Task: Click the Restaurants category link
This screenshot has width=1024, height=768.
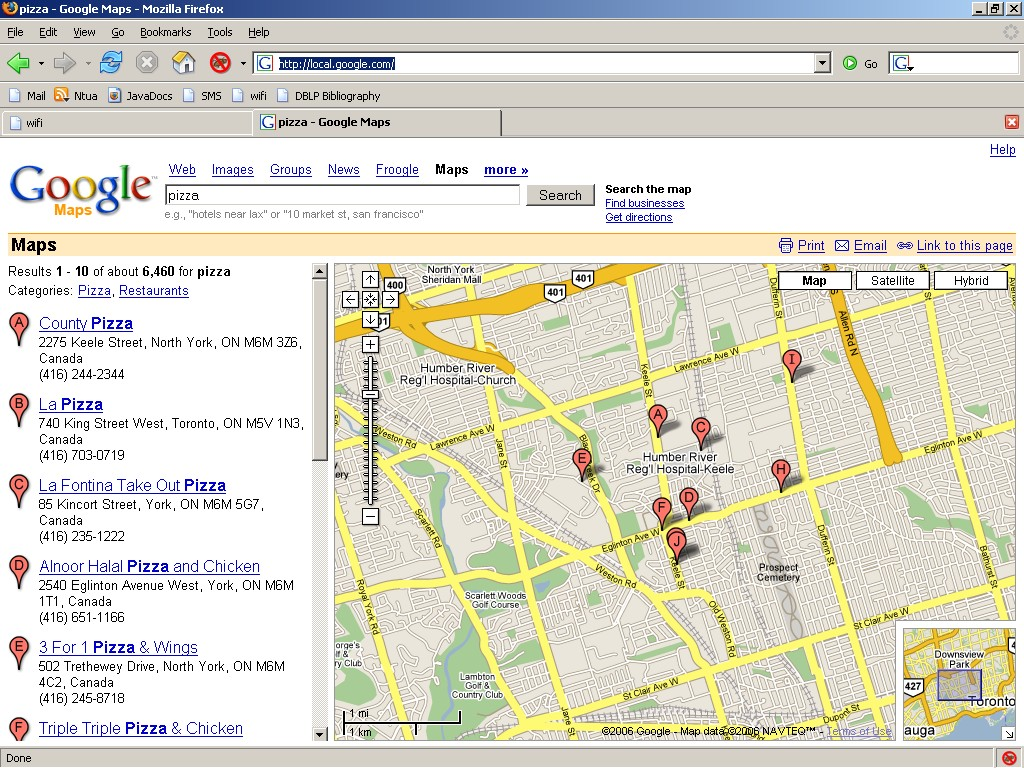Action: pyautogui.click(x=153, y=291)
